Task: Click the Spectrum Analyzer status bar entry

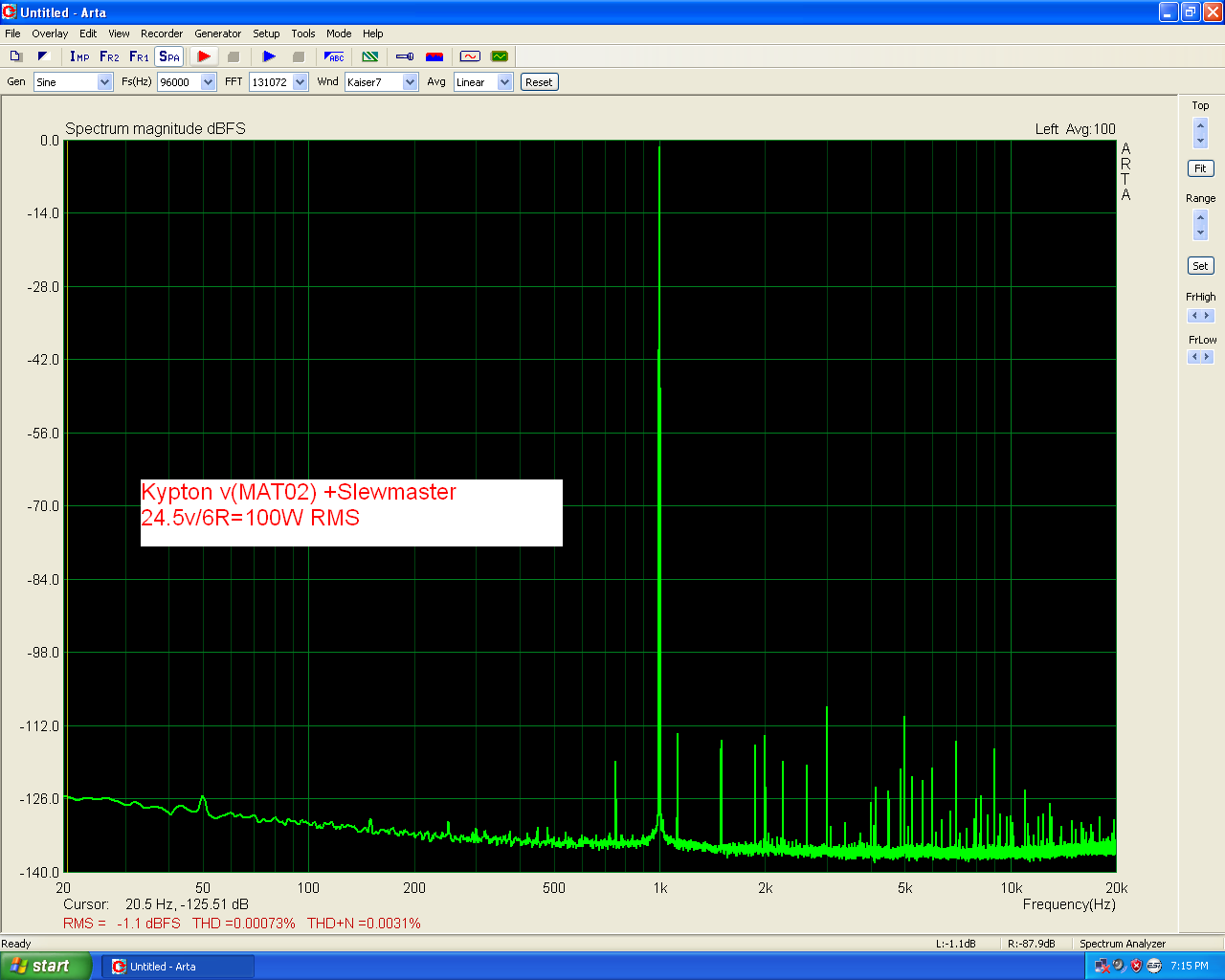Action: [1123, 944]
